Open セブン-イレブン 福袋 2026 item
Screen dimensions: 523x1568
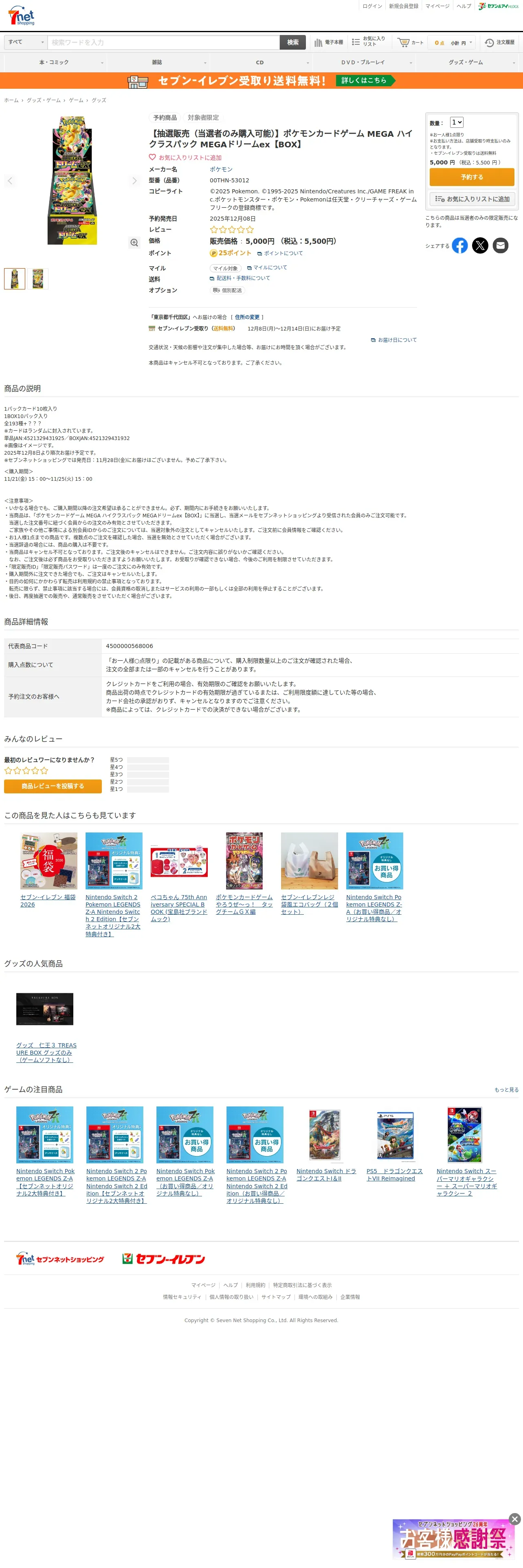pos(48,901)
